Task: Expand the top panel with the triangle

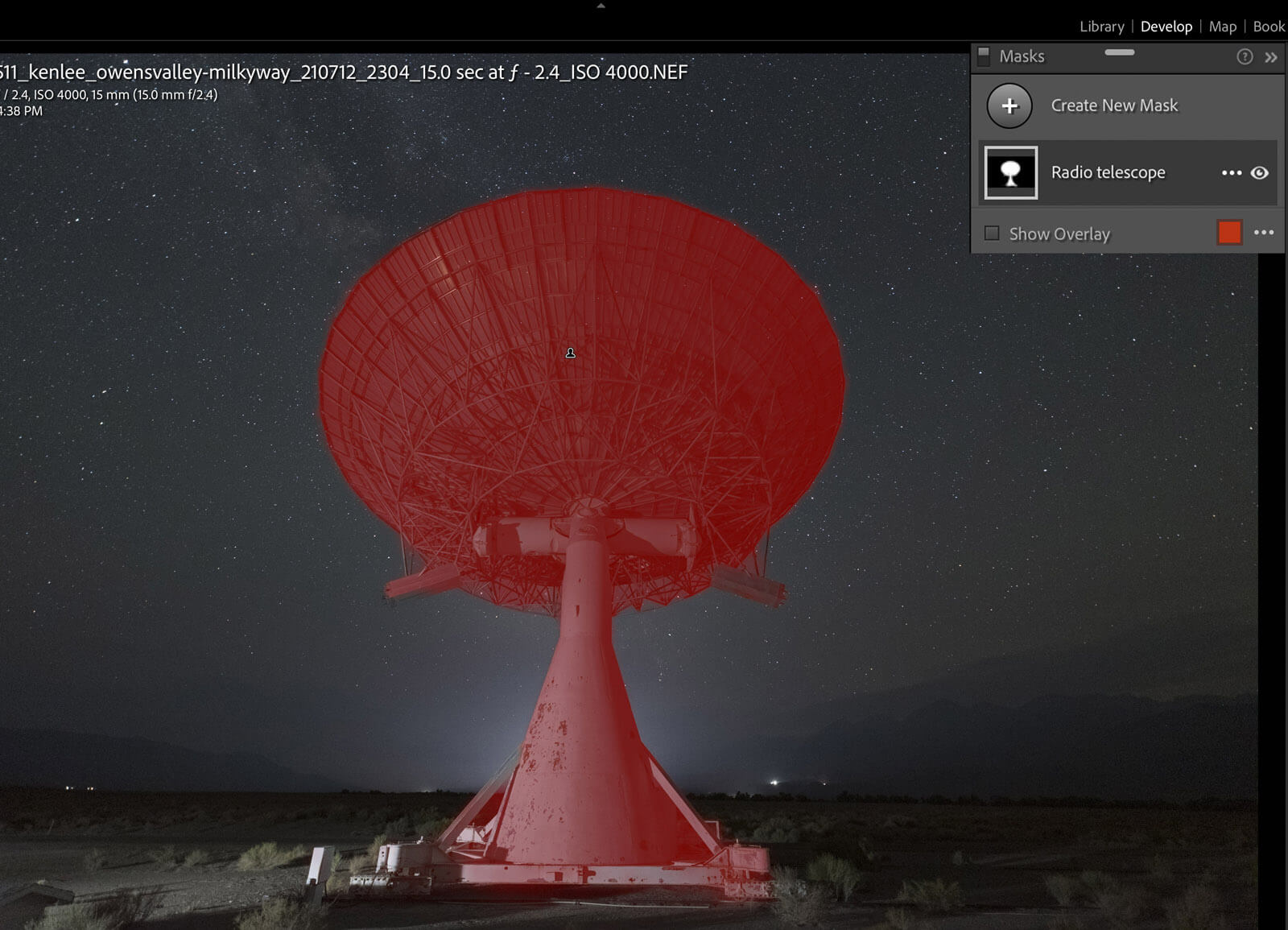Action: tap(601, 6)
